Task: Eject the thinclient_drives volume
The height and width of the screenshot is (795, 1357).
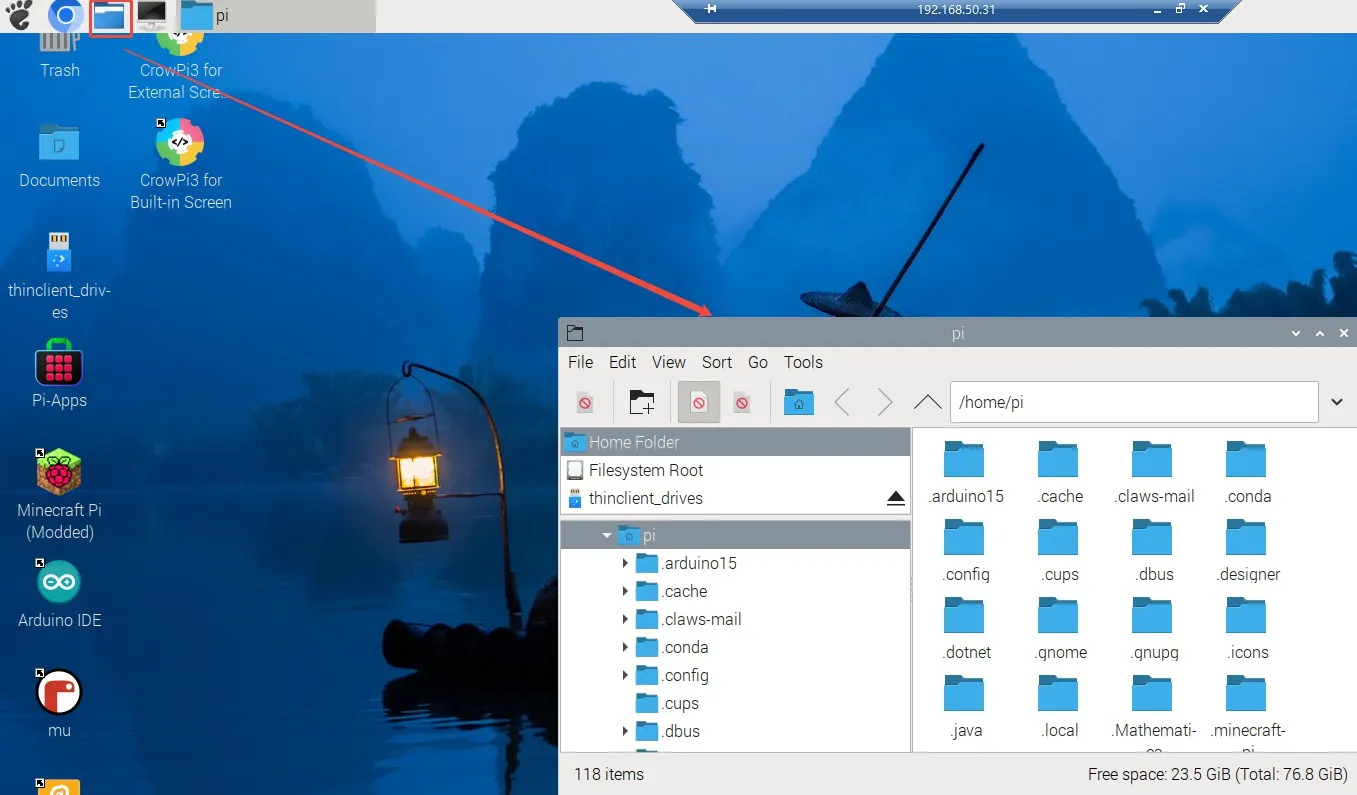Action: (x=895, y=498)
